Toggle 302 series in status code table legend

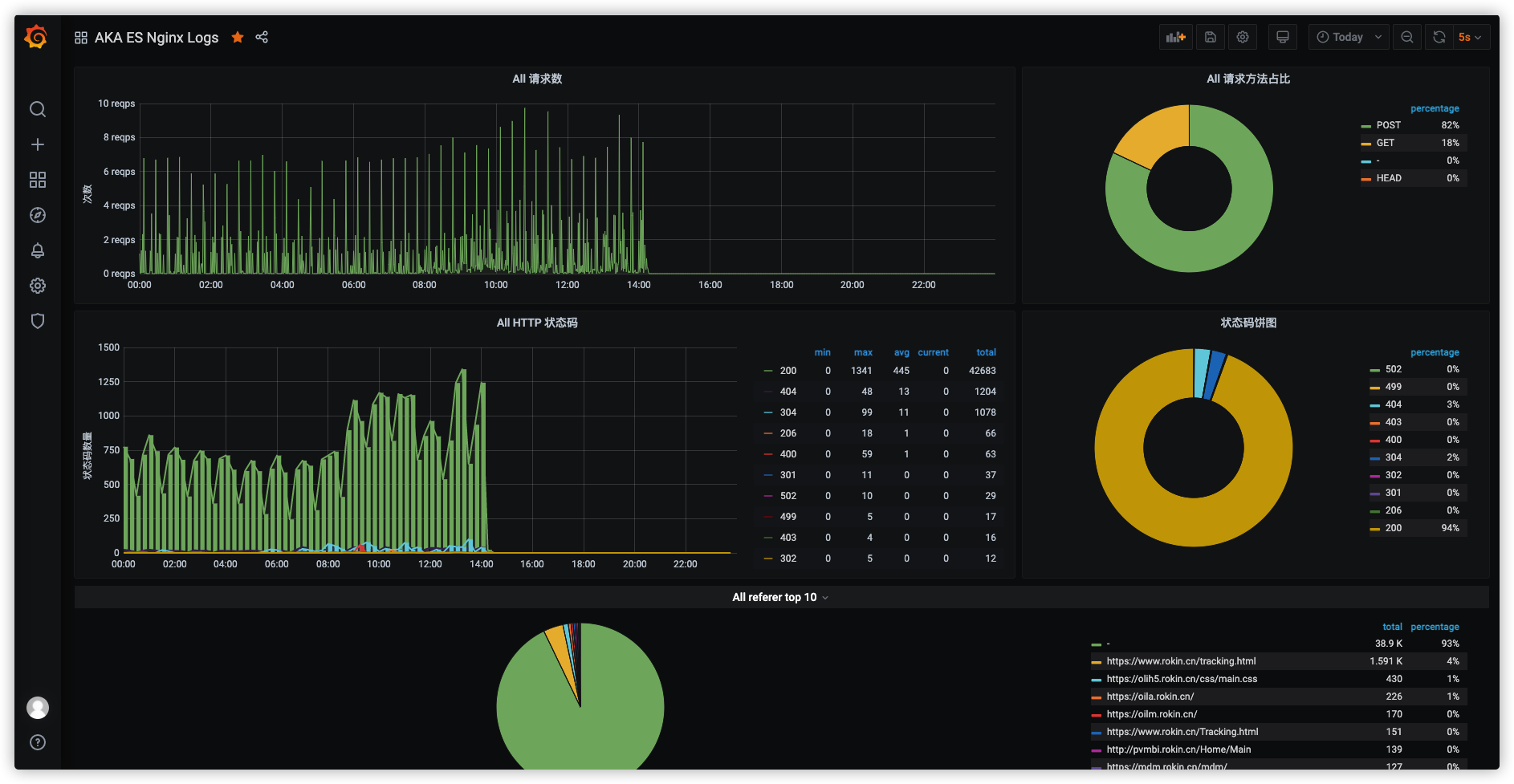click(x=788, y=559)
